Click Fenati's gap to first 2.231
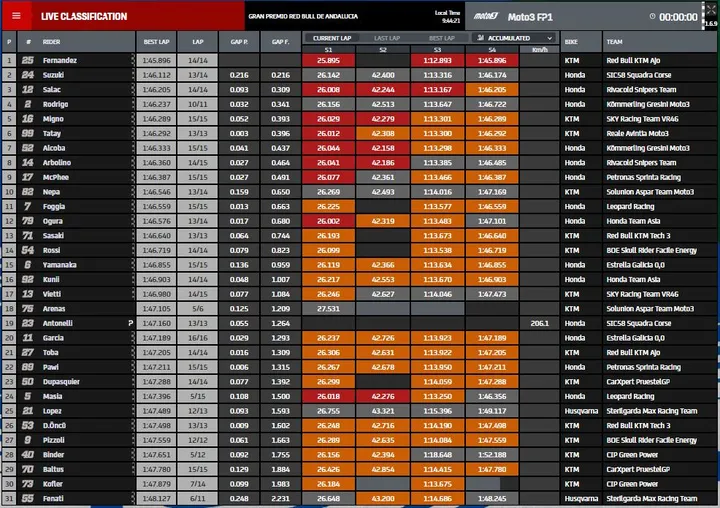 (x=280, y=498)
